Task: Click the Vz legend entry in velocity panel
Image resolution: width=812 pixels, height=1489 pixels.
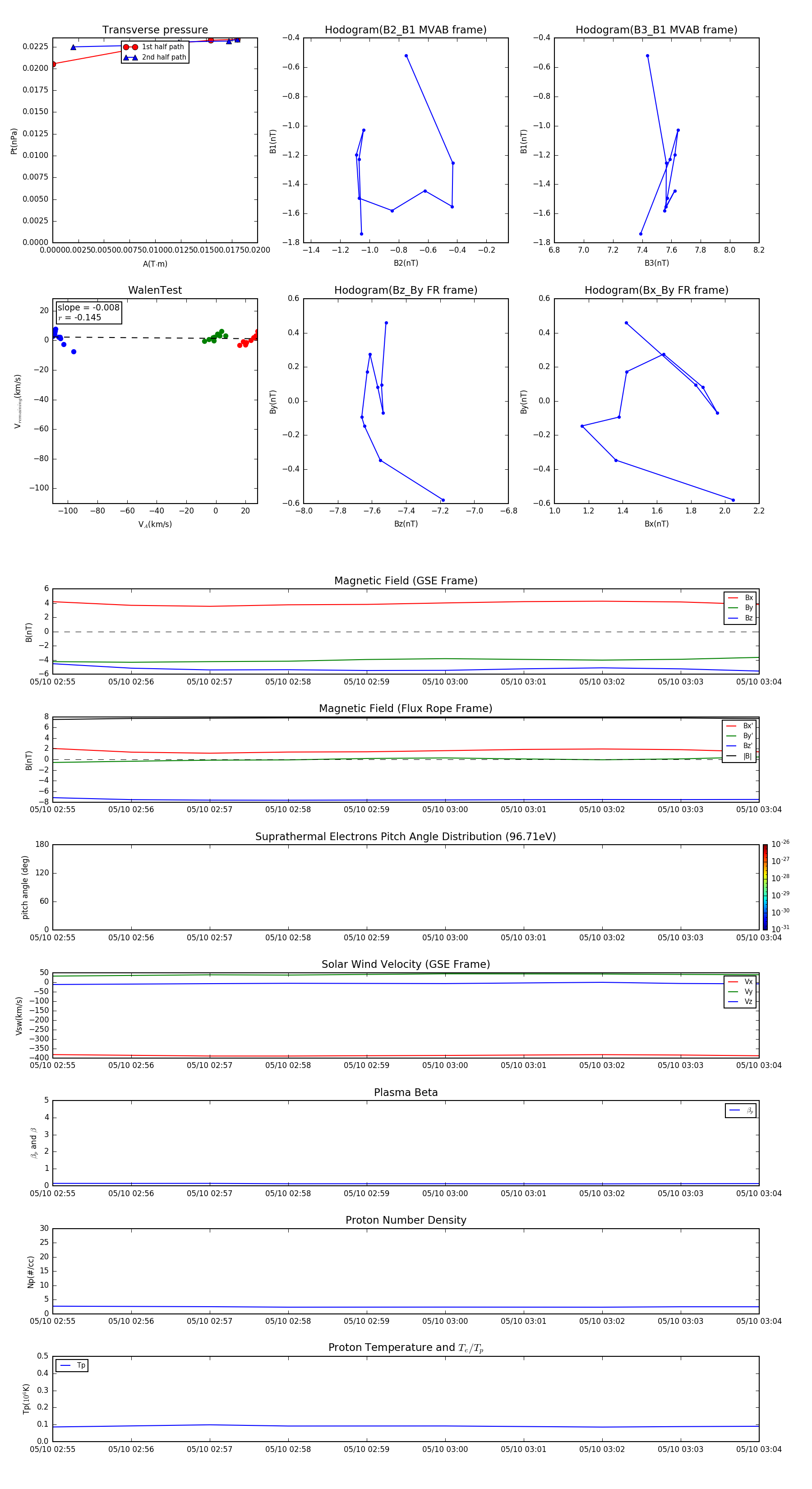Action: [x=740, y=1002]
